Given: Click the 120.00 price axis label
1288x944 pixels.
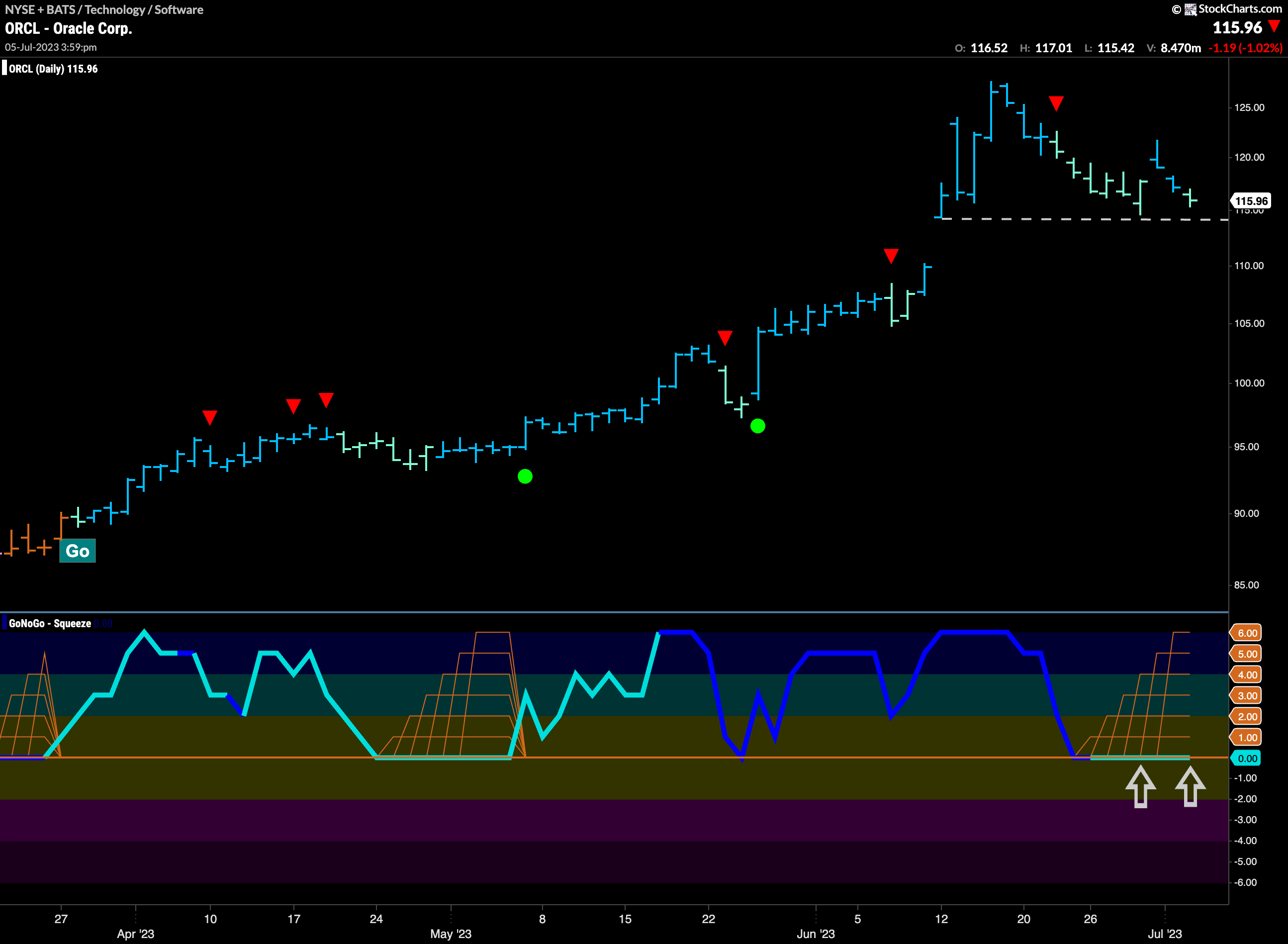Looking at the screenshot, I should click(x=1249, y=157).
